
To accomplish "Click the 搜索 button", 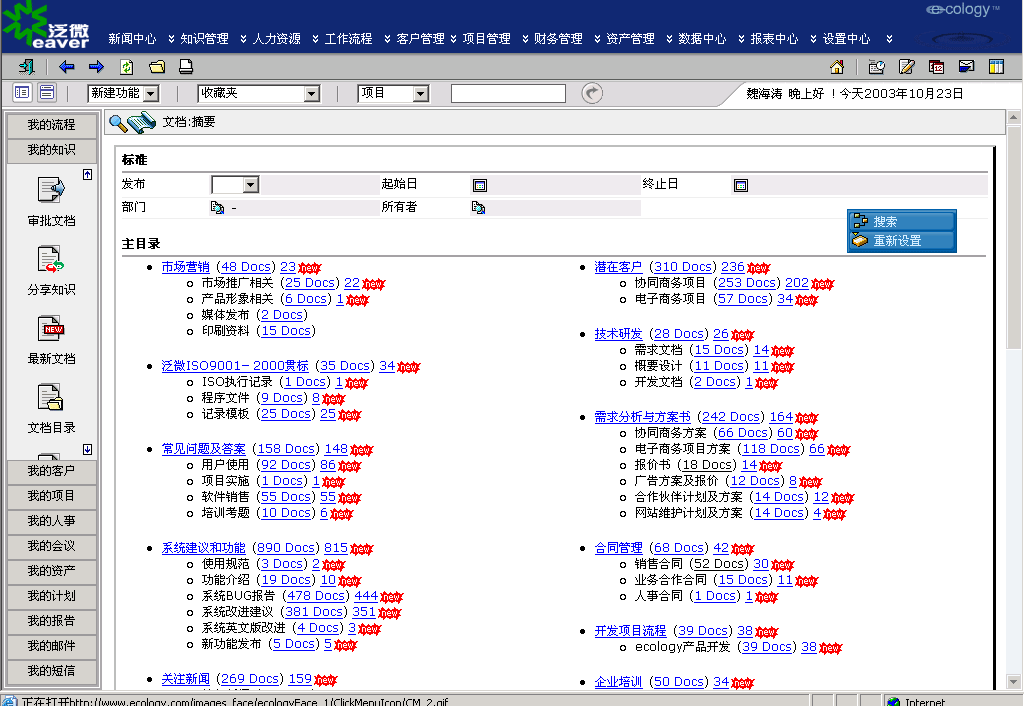I will 902,221.
